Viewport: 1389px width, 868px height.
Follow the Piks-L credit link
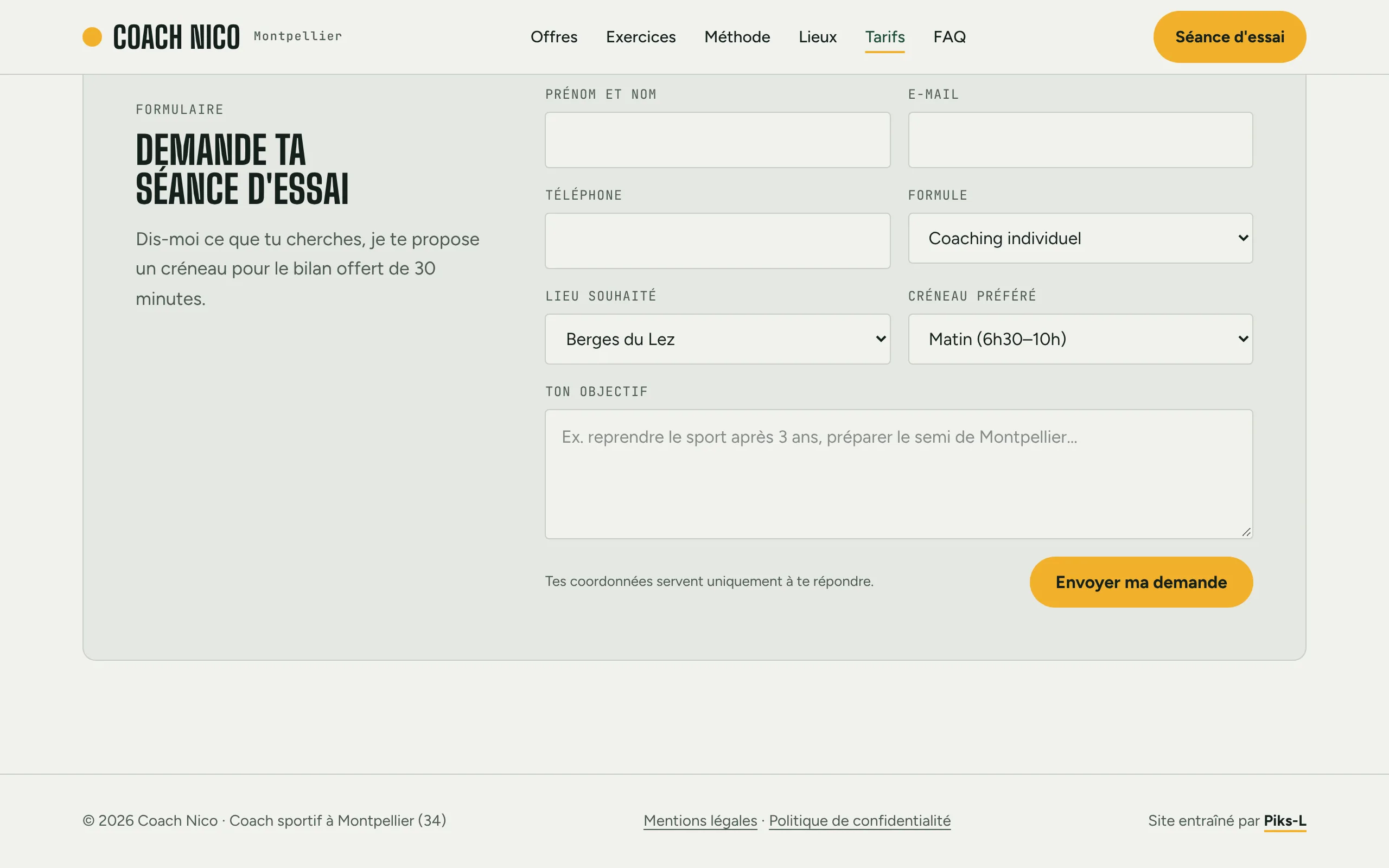(1284, 820)
